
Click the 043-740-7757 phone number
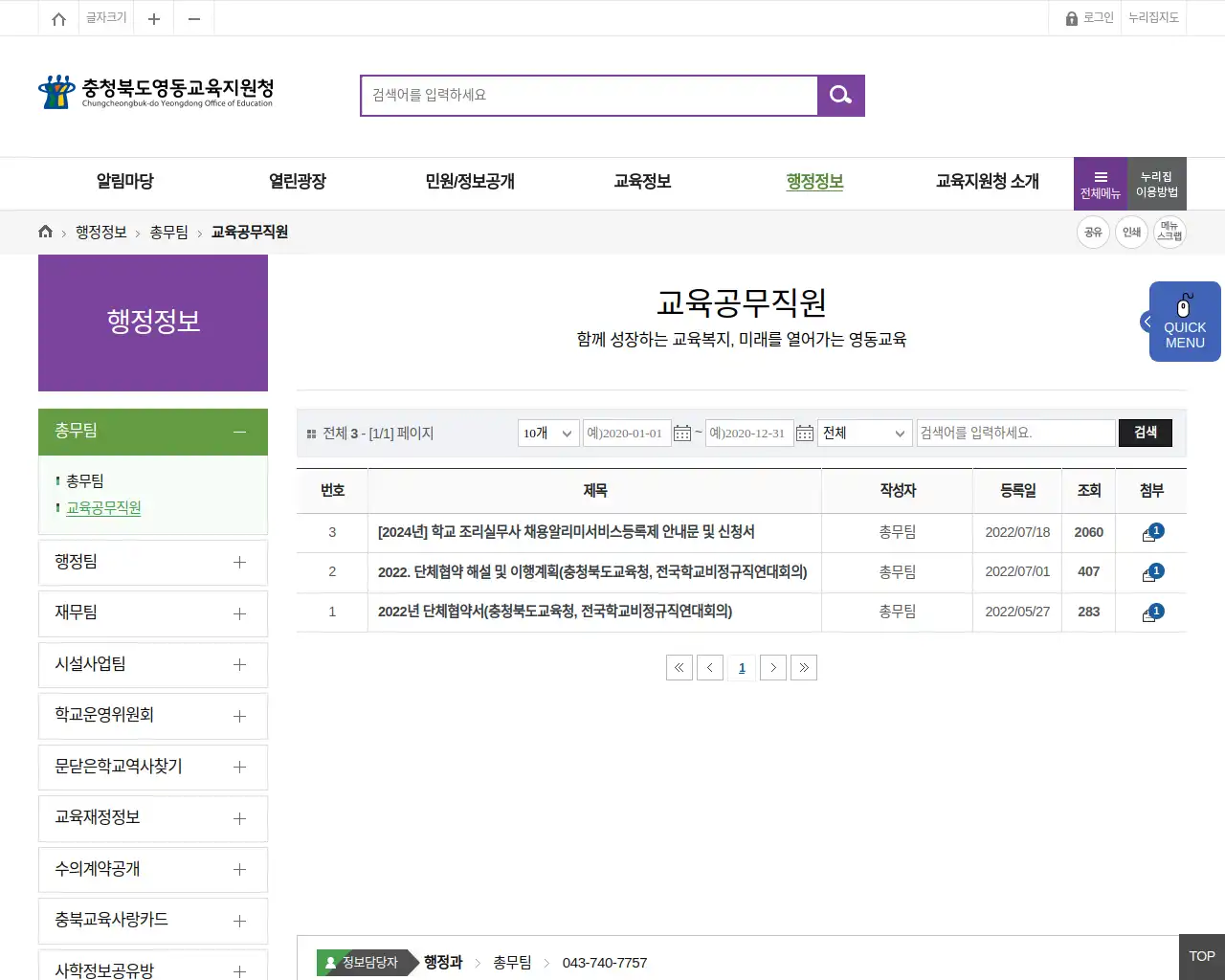(605, 963)
